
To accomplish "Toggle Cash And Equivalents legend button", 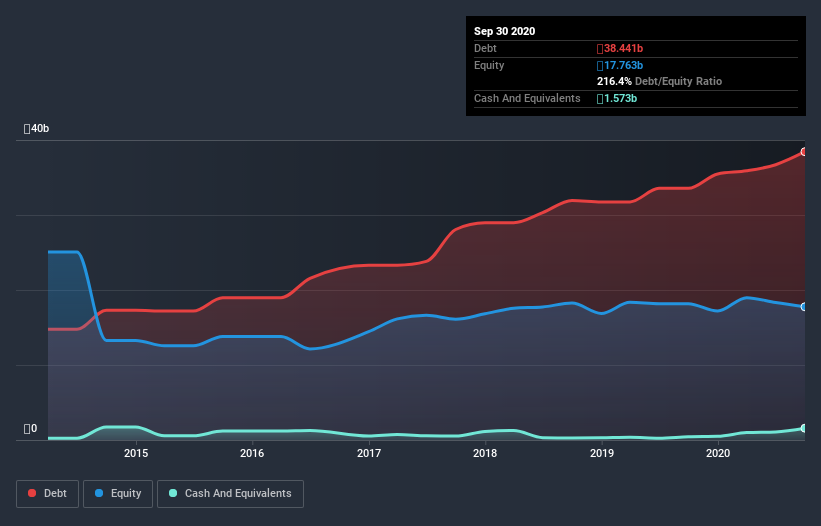I will (230, 494).
